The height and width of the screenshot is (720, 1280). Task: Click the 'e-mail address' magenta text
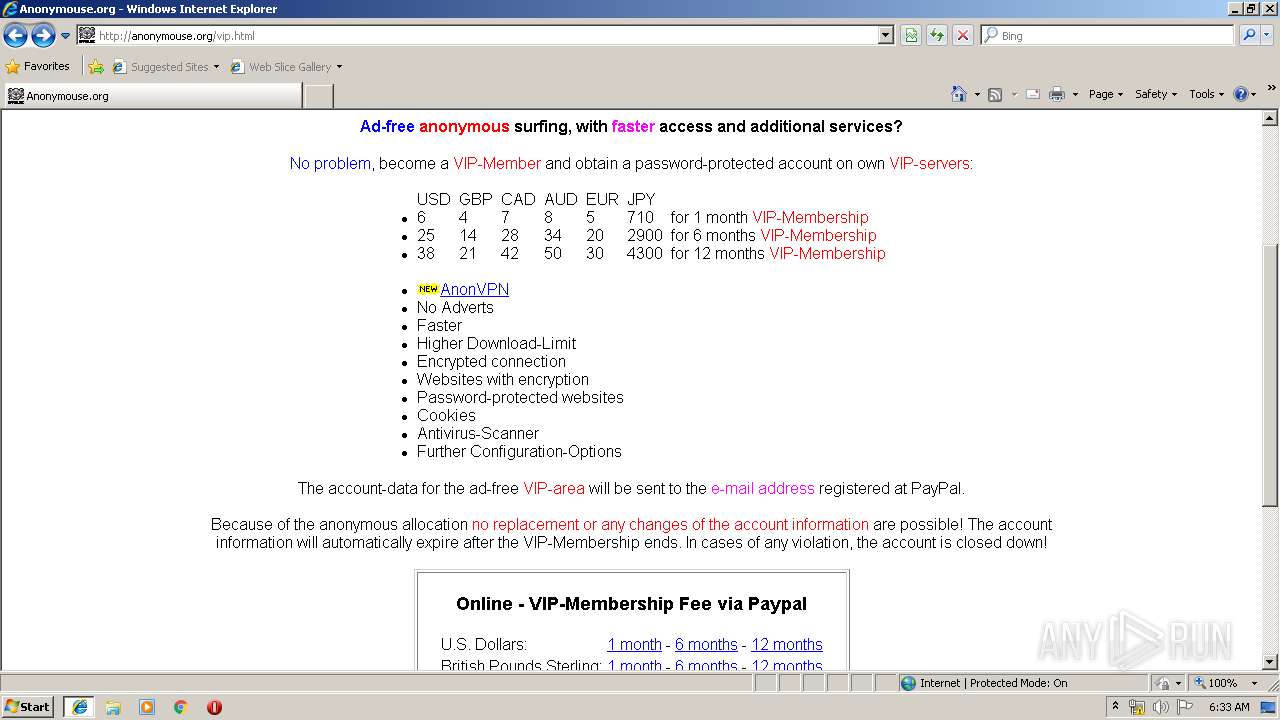point(762,488)
